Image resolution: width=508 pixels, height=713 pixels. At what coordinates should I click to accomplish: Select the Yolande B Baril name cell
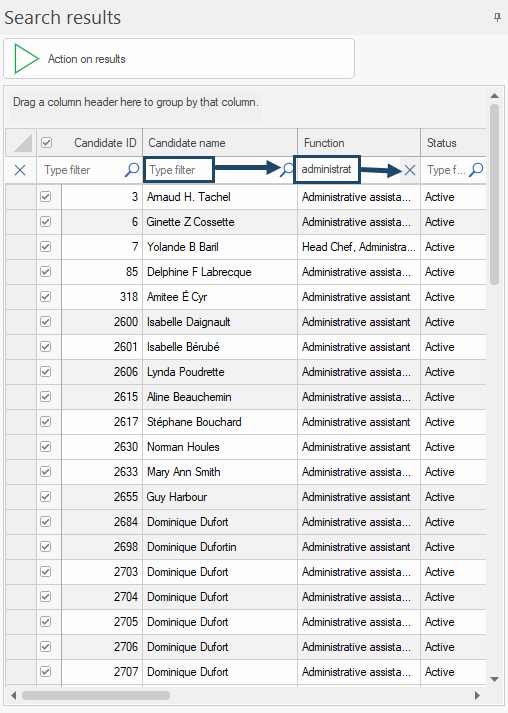(220, 247)
